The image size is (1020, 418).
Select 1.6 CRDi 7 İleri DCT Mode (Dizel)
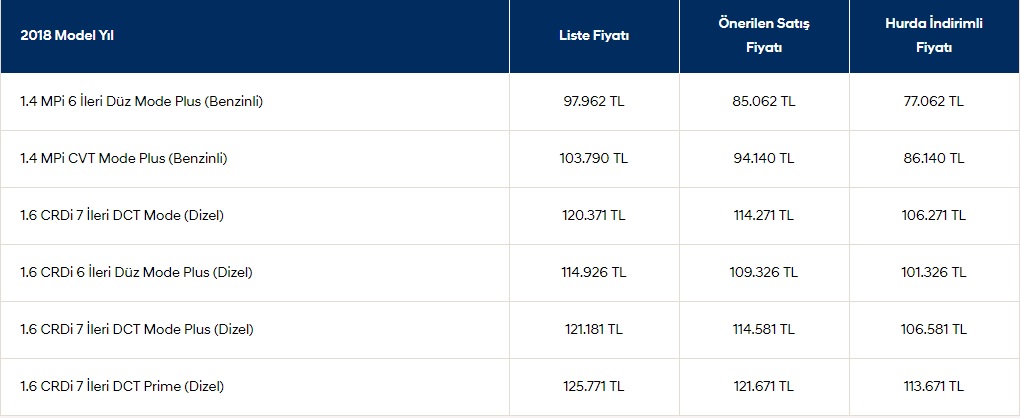[x=122, y=215]
